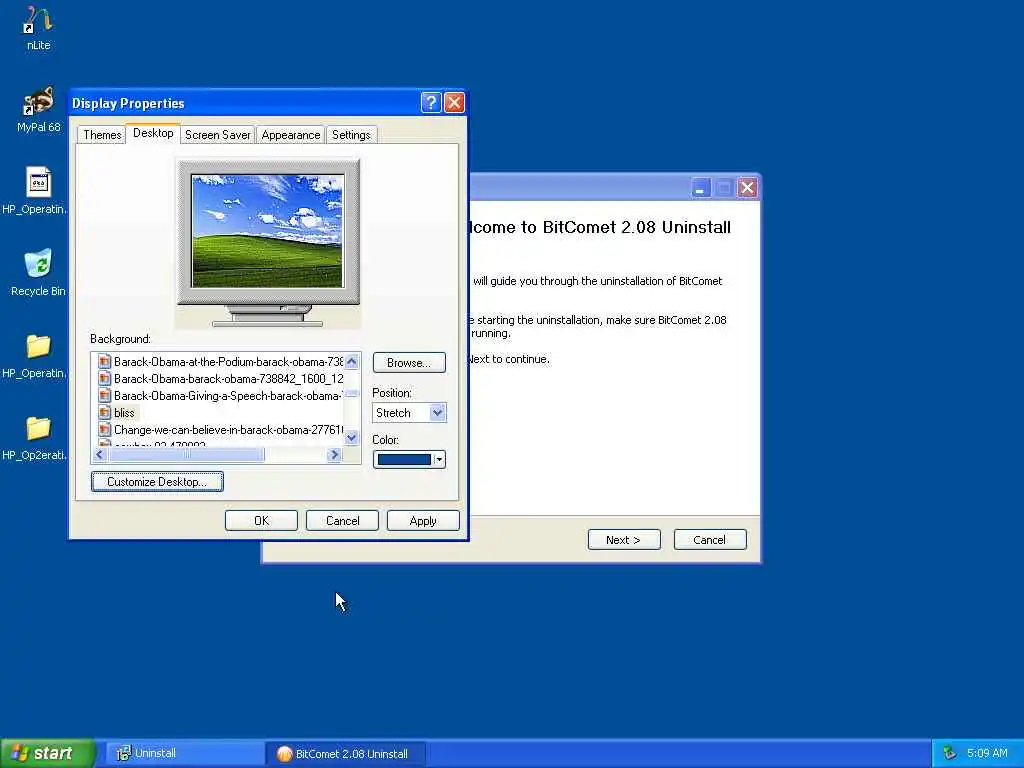Click the Change-we-can-believe-in wallpaper file icon
This screenshot has width=1024, height=768.
(104, 430)
